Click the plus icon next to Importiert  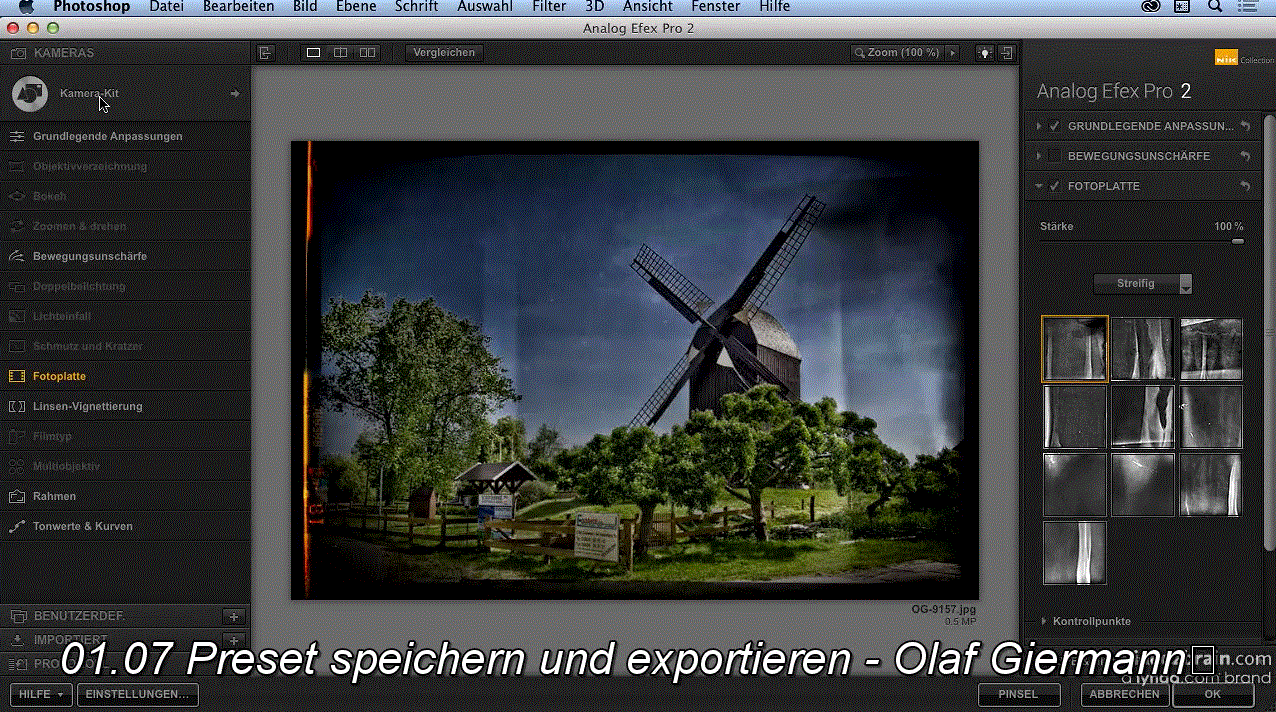234,639
